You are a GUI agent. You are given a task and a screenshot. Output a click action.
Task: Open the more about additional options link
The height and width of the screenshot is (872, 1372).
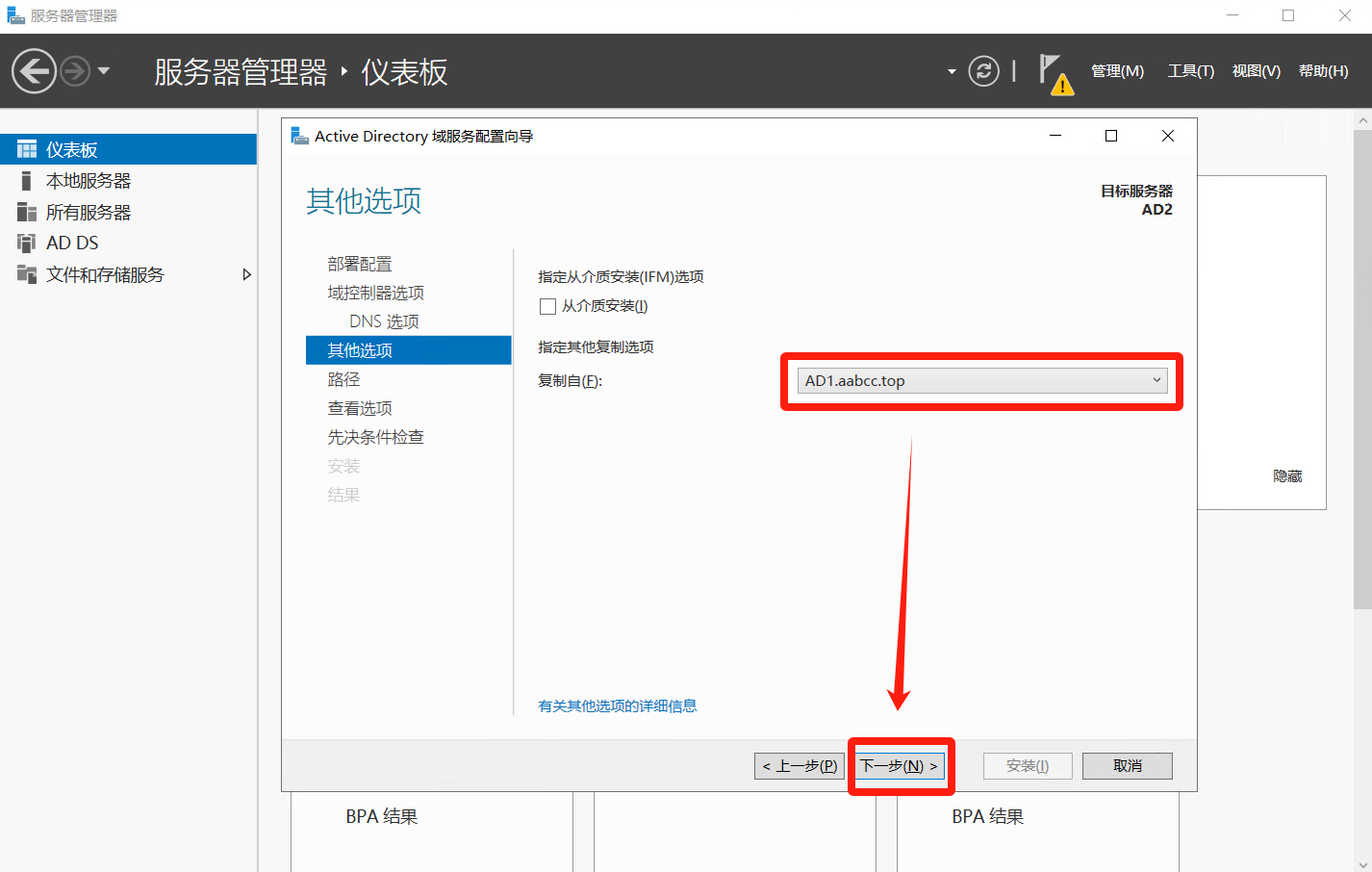pyautogui.click(x=617, y=706)
